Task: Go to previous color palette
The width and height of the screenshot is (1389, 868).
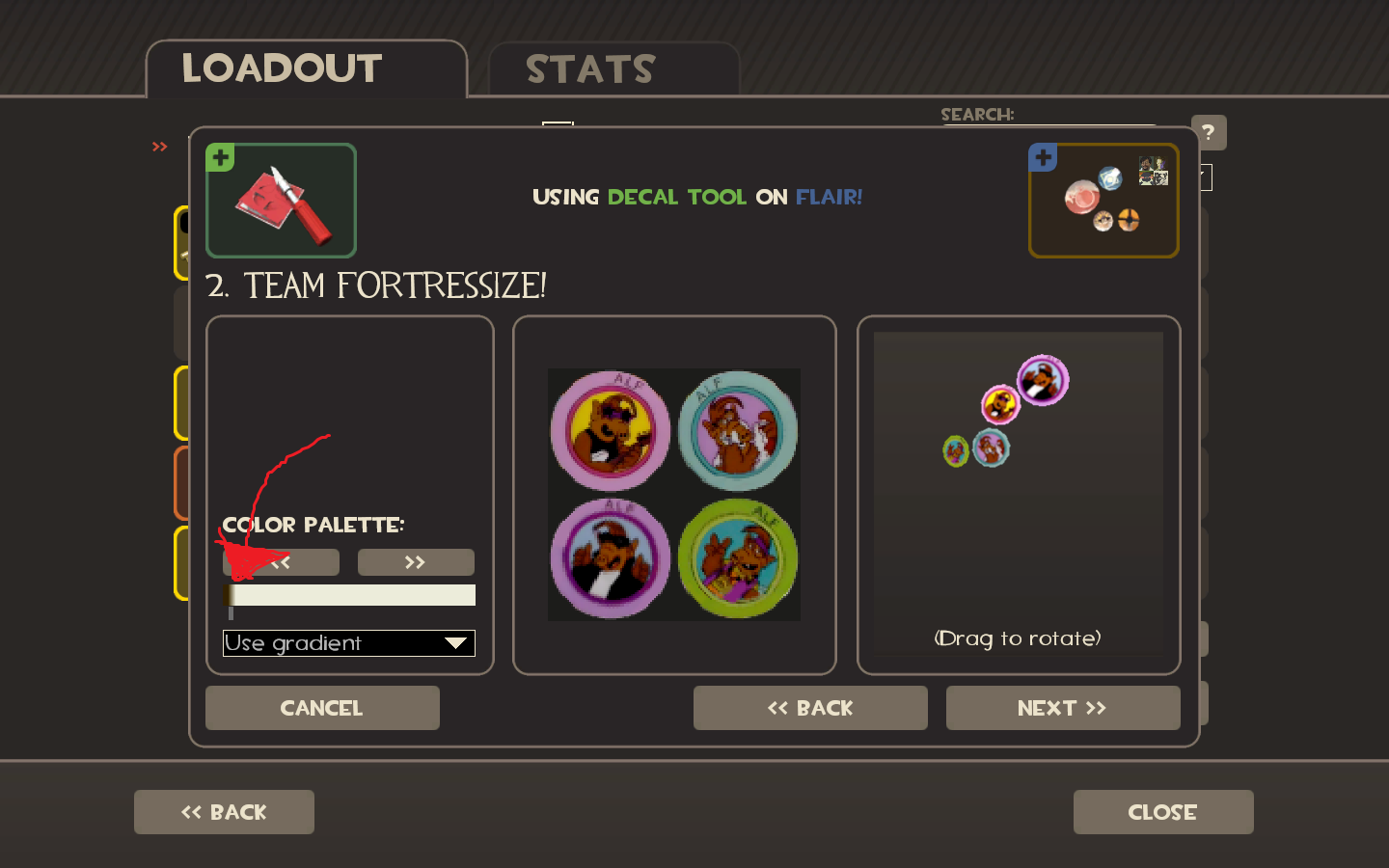Action: (x=281, y=562)
